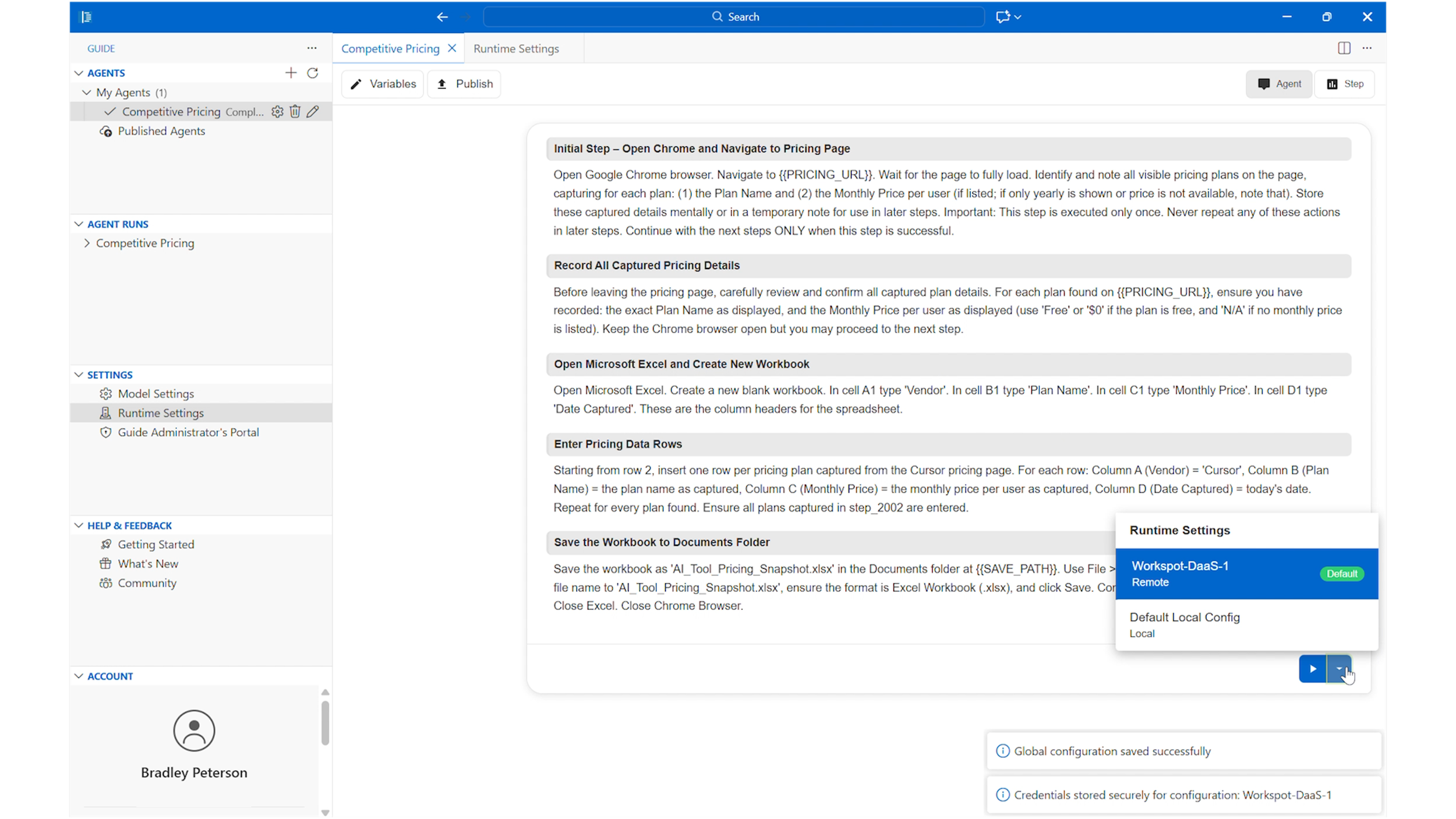Run the agent with play button

pos(1312,669)
